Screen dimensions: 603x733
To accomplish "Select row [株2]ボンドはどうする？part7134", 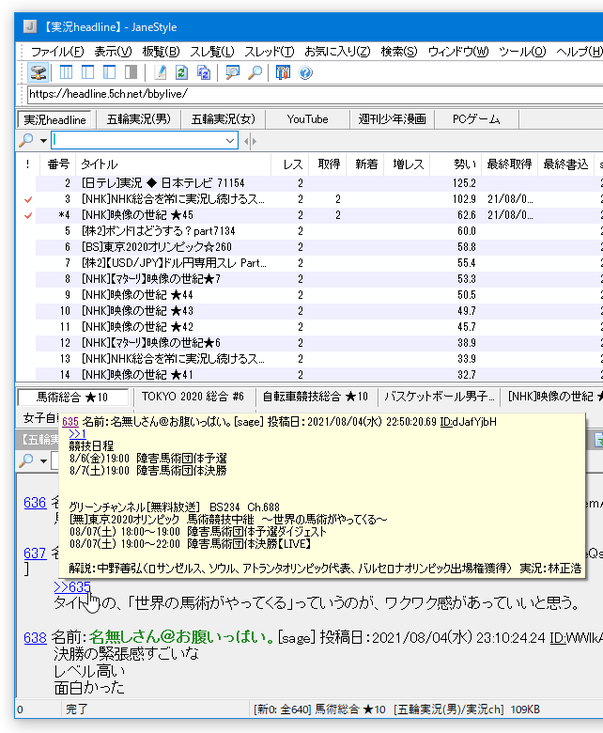I will click(x=319, y=231).
